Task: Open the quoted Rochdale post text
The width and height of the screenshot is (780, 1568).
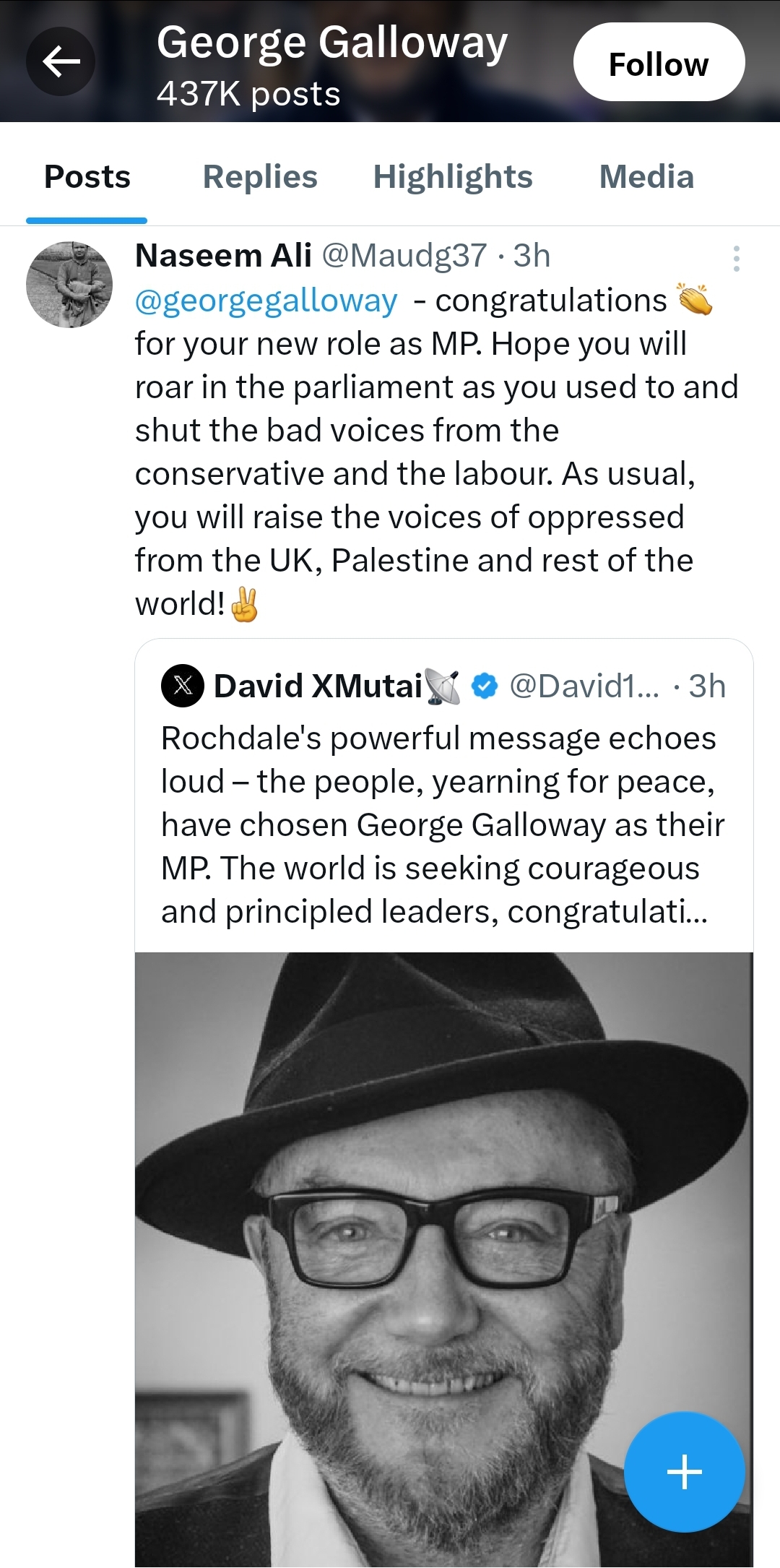Action: click(441, 824)
